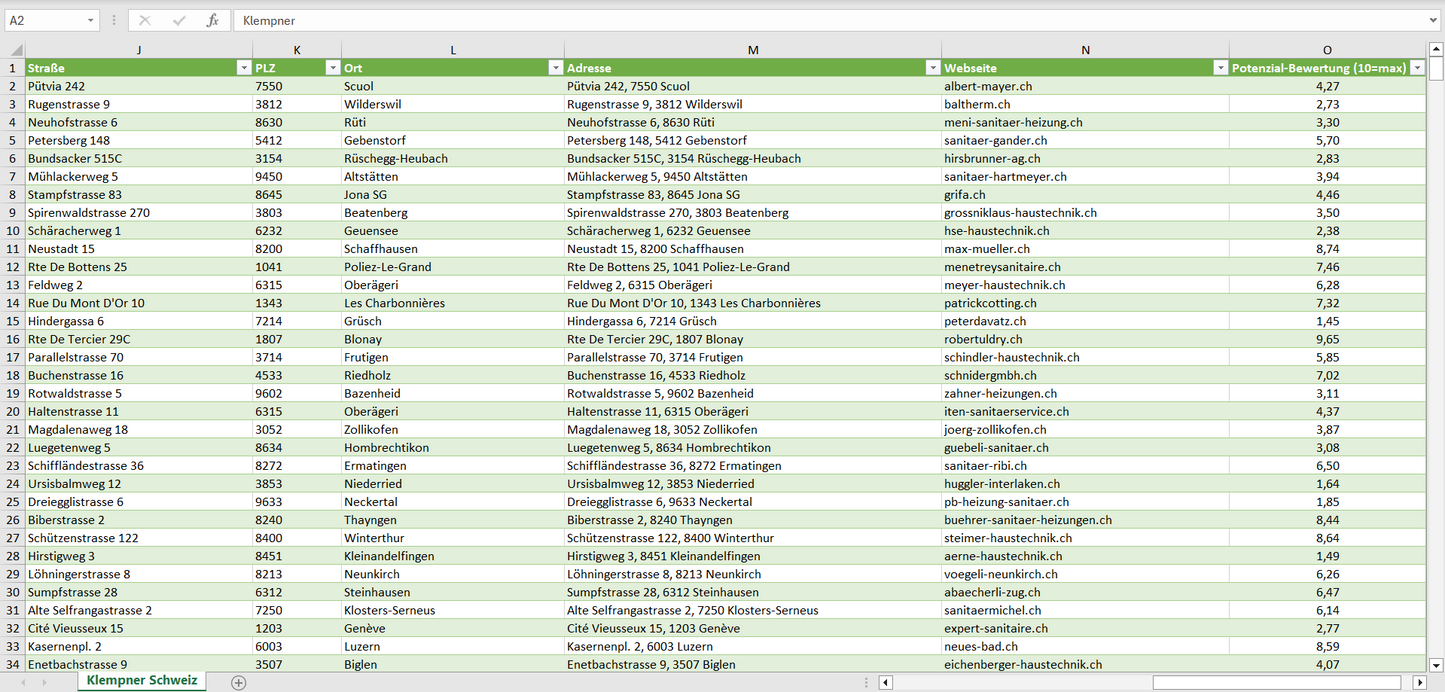Open the Straße column filter dropdown
Viewport: 1445px width, 692px height.
tap(243, 68)
